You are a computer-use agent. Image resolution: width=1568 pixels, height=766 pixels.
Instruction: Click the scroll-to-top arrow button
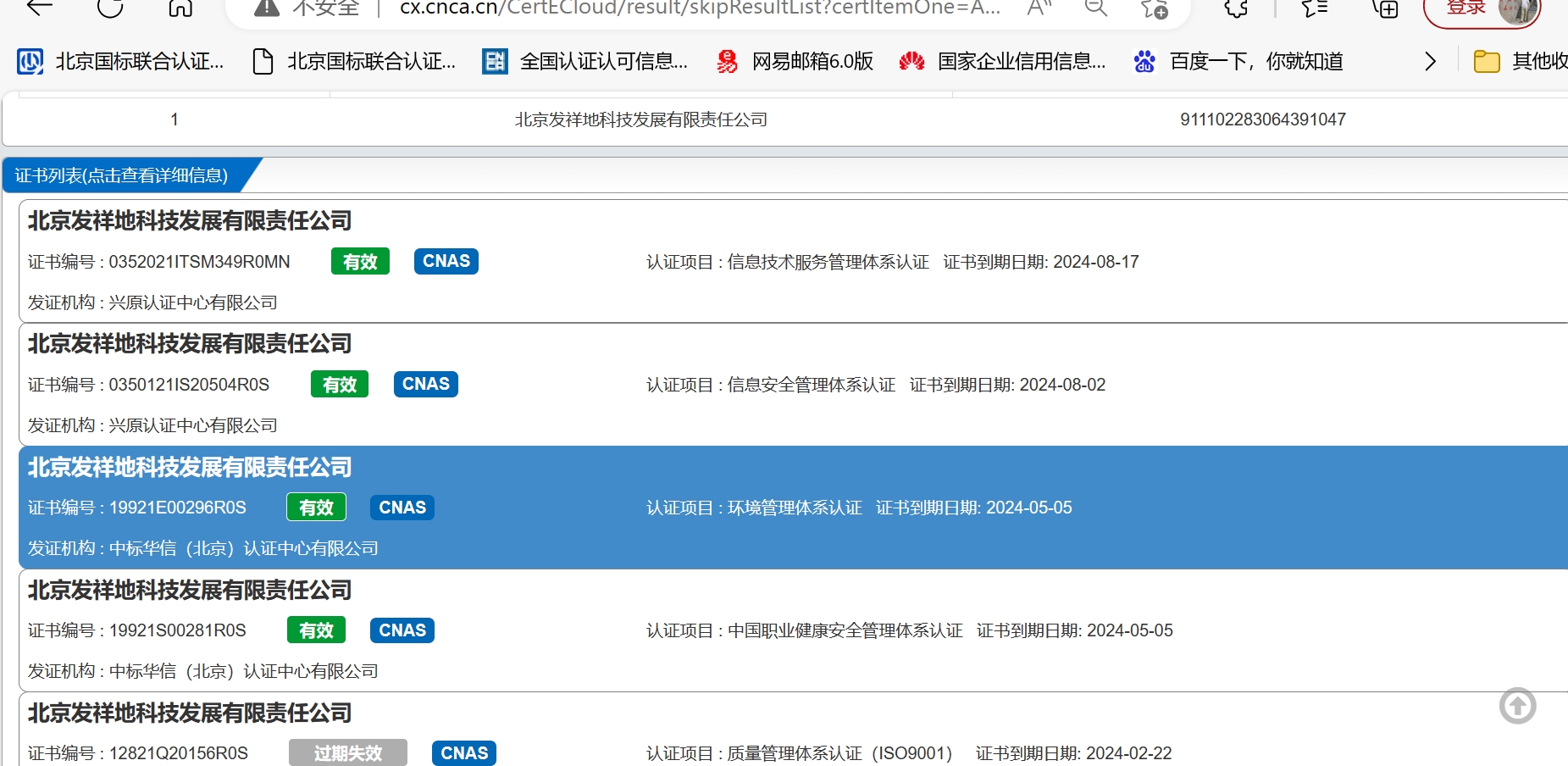[x=1517, y=706]
